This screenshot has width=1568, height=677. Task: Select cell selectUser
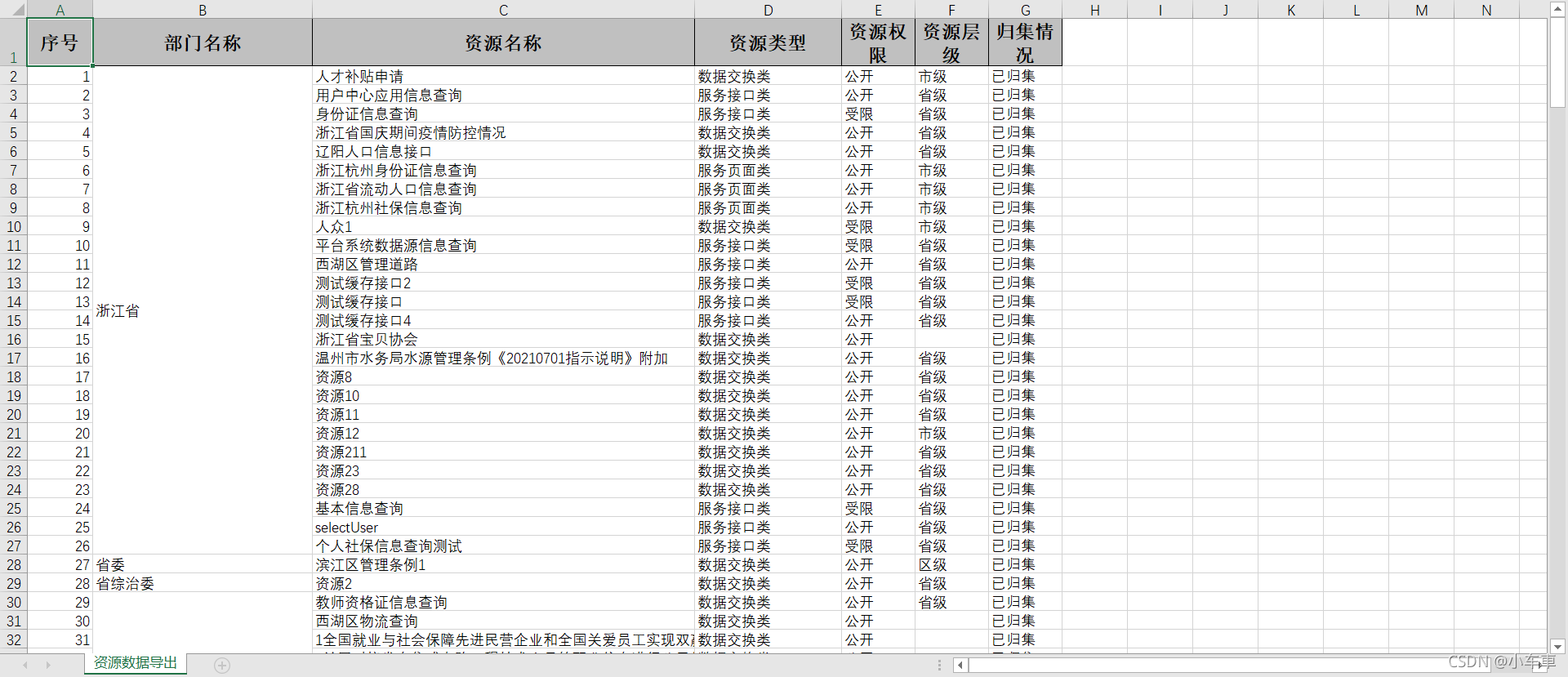click(503, 527)
